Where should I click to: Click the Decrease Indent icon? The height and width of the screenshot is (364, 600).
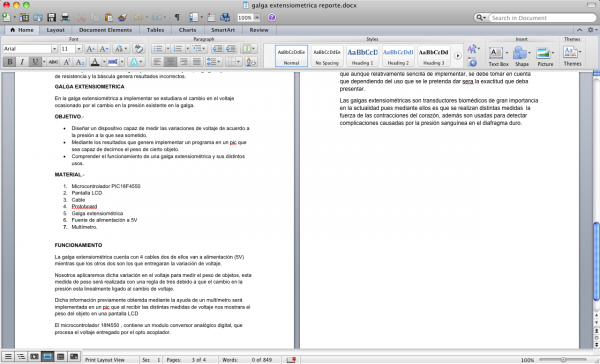pyautogui.click(x=217, y=49)
